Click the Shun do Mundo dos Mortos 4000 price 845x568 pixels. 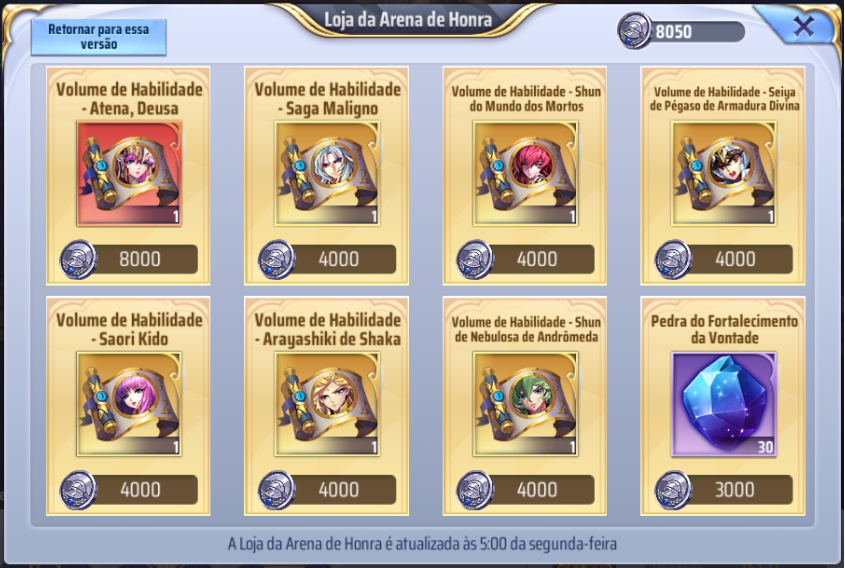pyautogui.click(x=525, y=259)
